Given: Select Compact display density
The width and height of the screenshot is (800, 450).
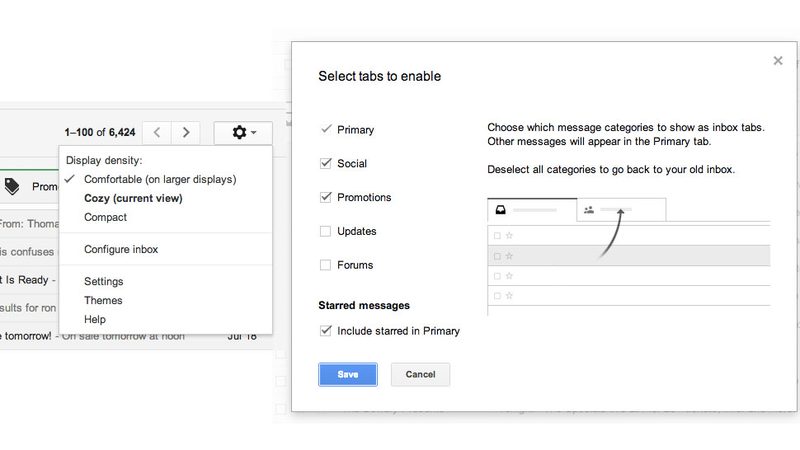Looking at the screenshot, I should [x=105, y=217].
